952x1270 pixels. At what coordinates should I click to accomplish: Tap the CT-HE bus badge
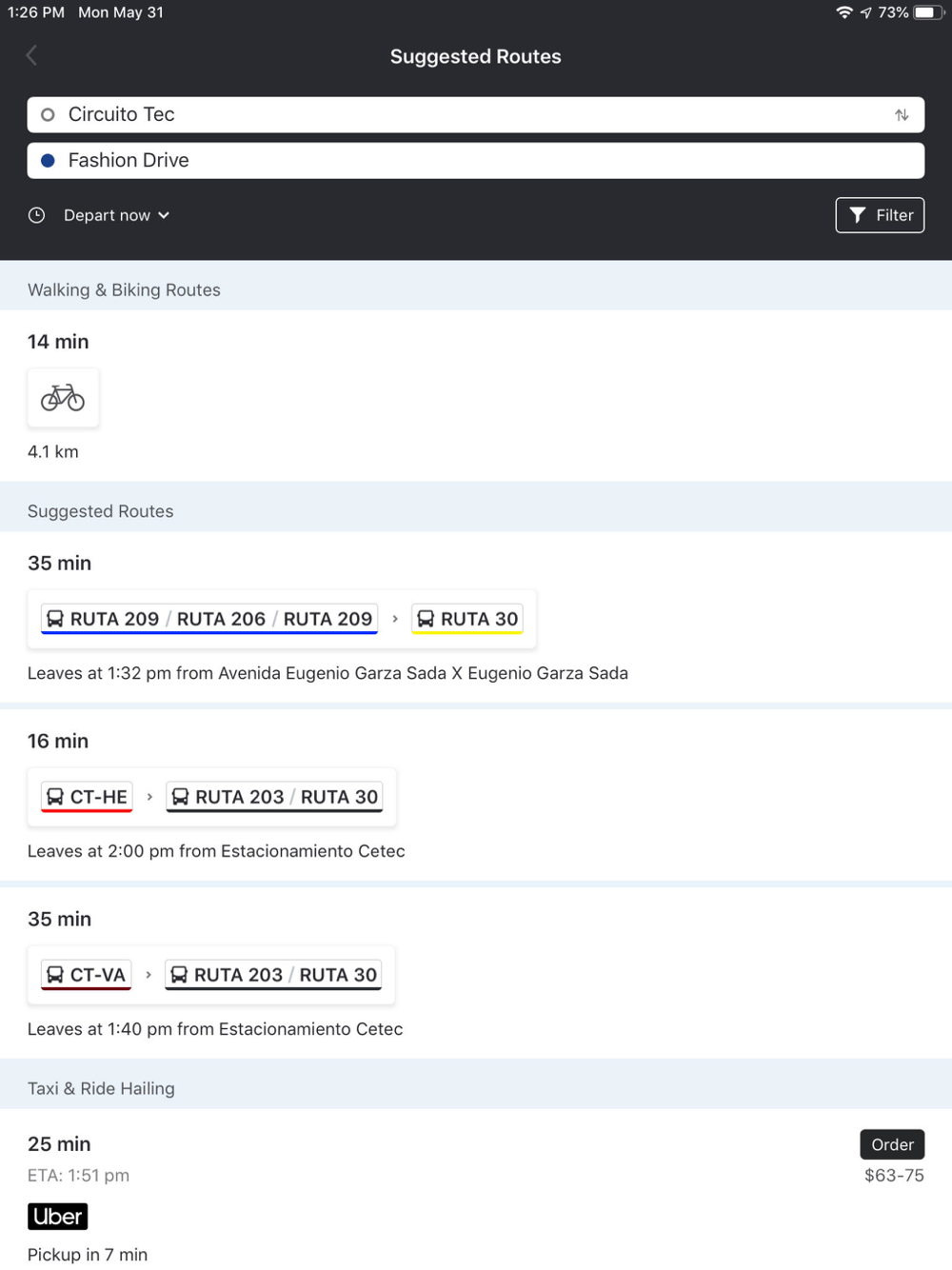click(x=87, y=797)
